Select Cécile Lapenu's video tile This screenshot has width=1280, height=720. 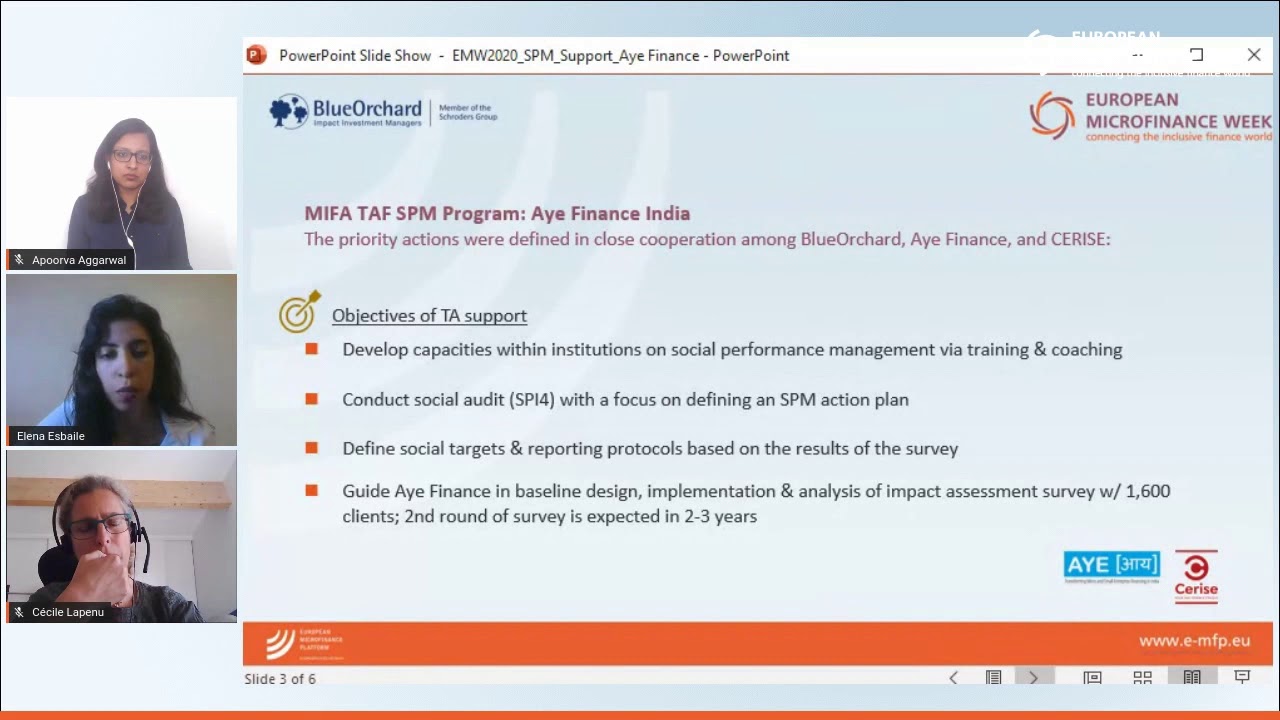(x=121, y=536)
